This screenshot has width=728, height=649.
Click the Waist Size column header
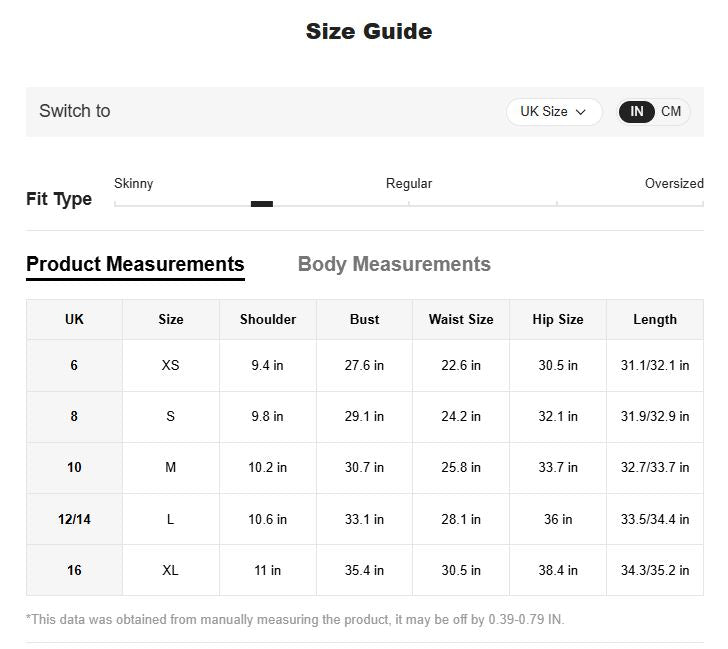(461, 320)
